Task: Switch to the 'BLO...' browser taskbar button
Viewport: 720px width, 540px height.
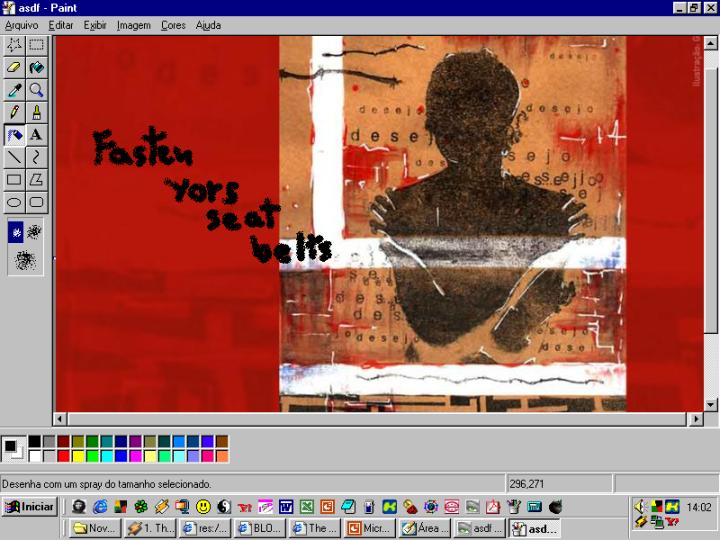Action: point(259,529)
